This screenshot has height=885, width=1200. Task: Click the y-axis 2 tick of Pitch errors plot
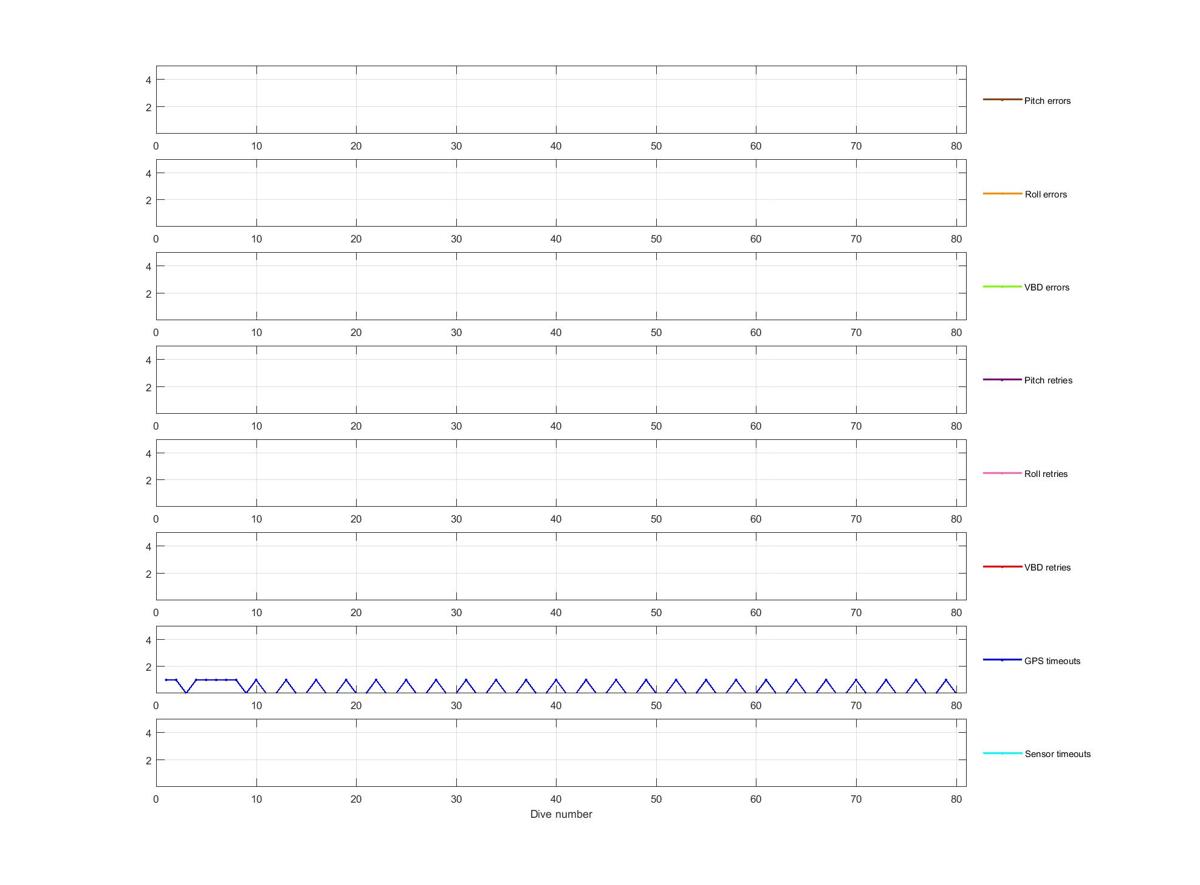coord(148,107)
